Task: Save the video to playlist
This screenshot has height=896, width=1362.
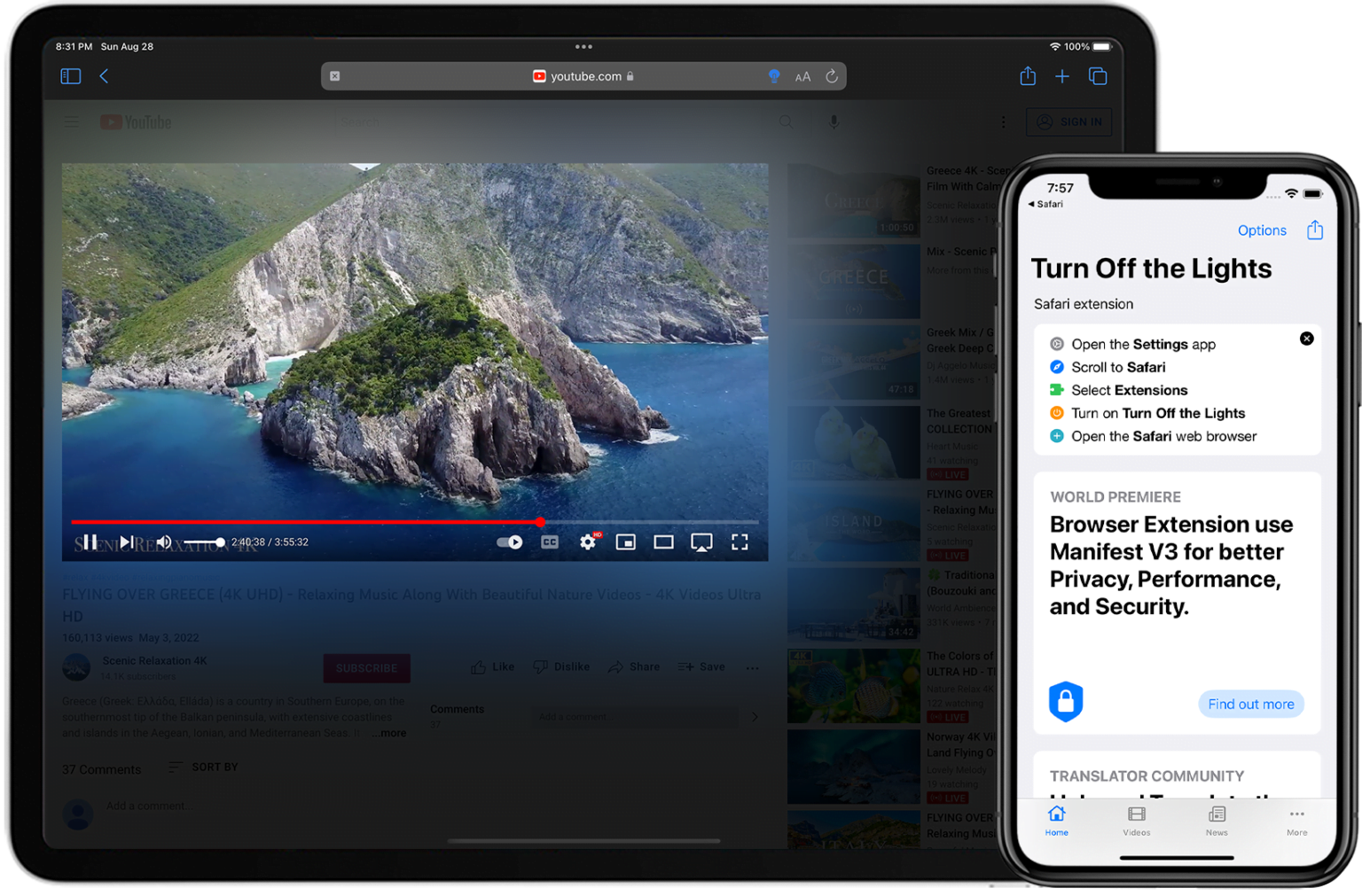Action: tap(701, 666)
